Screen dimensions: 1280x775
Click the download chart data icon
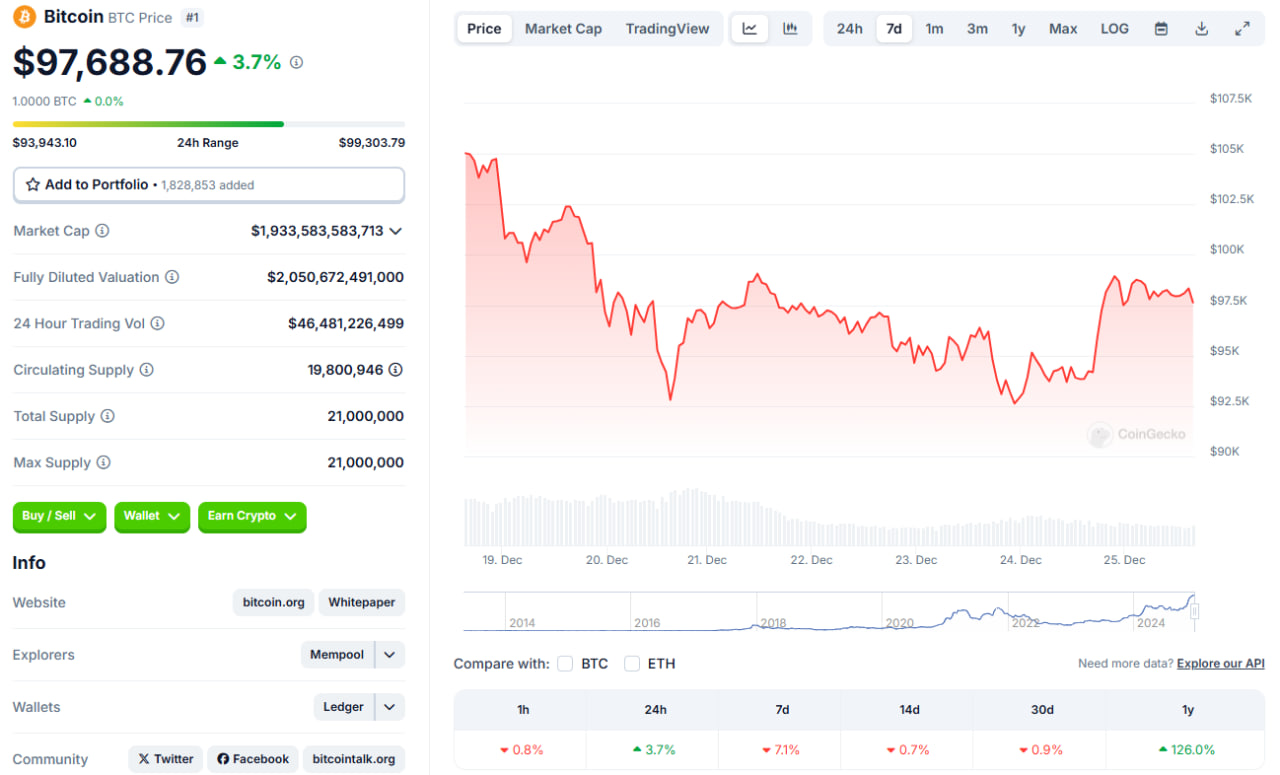(x=1202, y=29)
